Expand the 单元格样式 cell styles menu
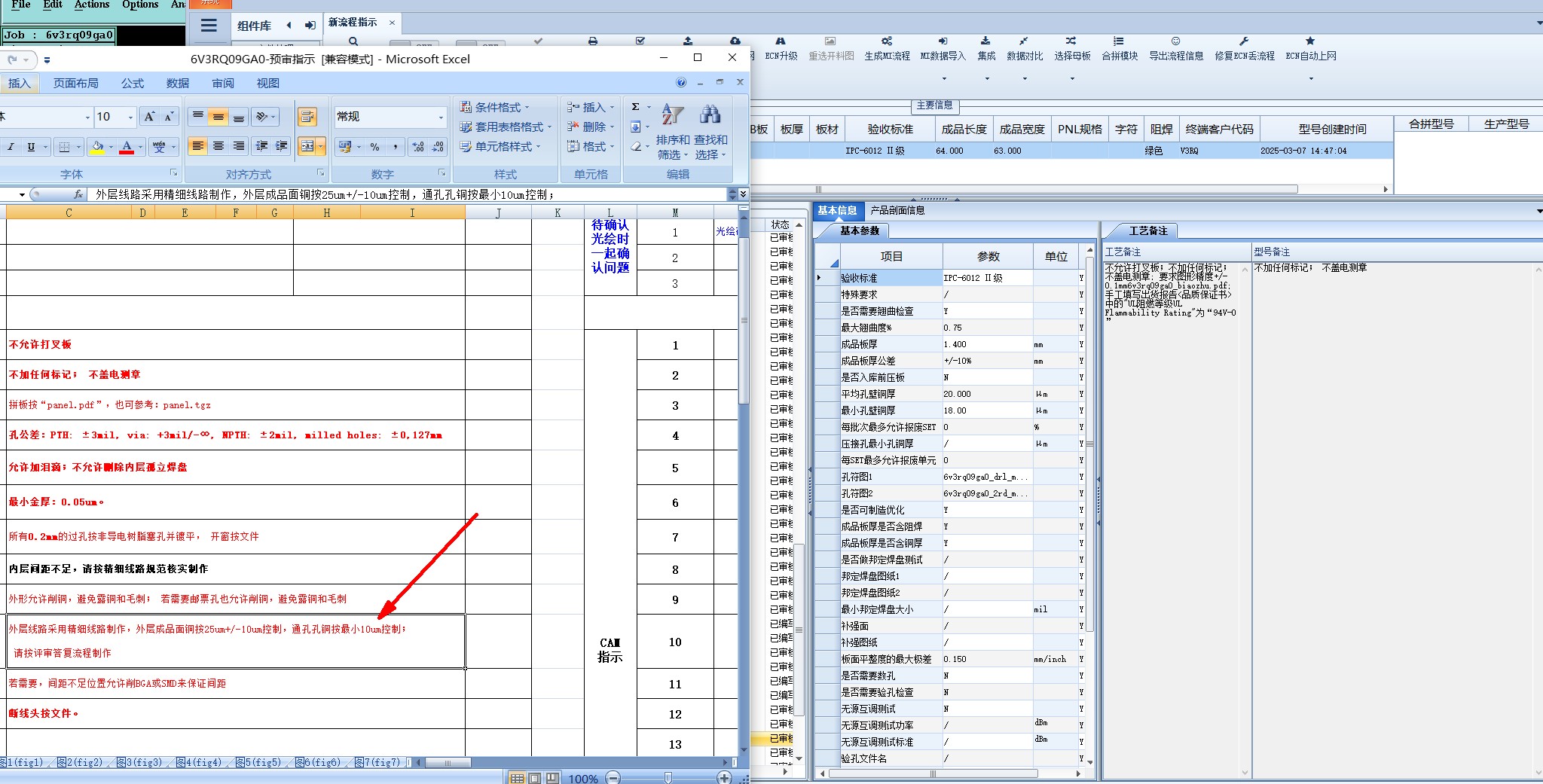 tap(500, 146)
